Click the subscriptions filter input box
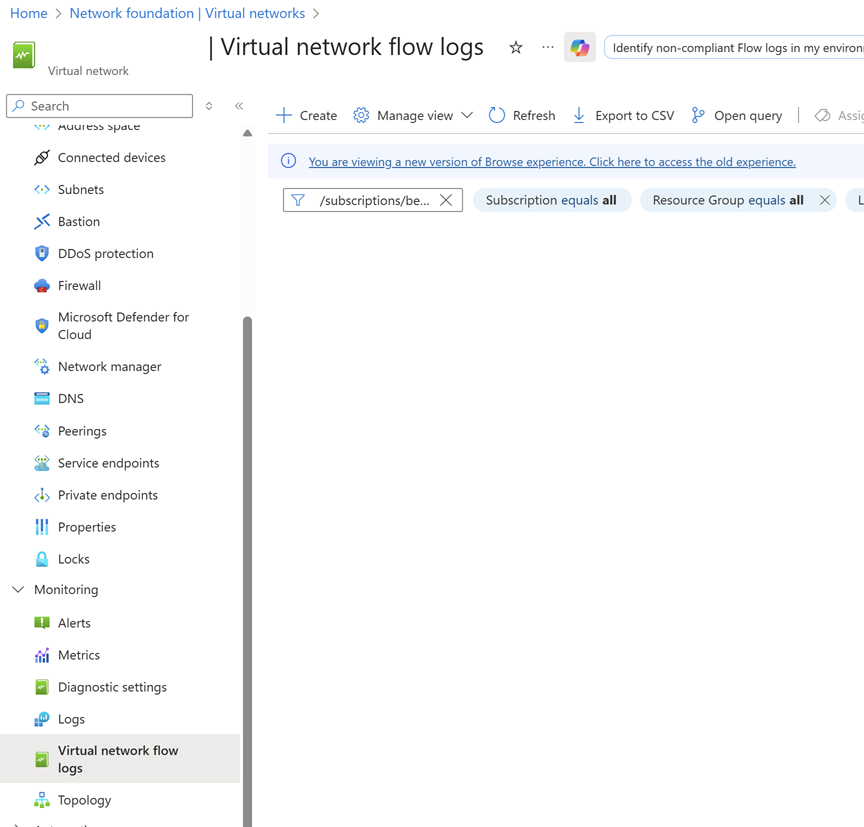This screenshot has height=827, width=864. pyautogui.click(x=372, y=200)
